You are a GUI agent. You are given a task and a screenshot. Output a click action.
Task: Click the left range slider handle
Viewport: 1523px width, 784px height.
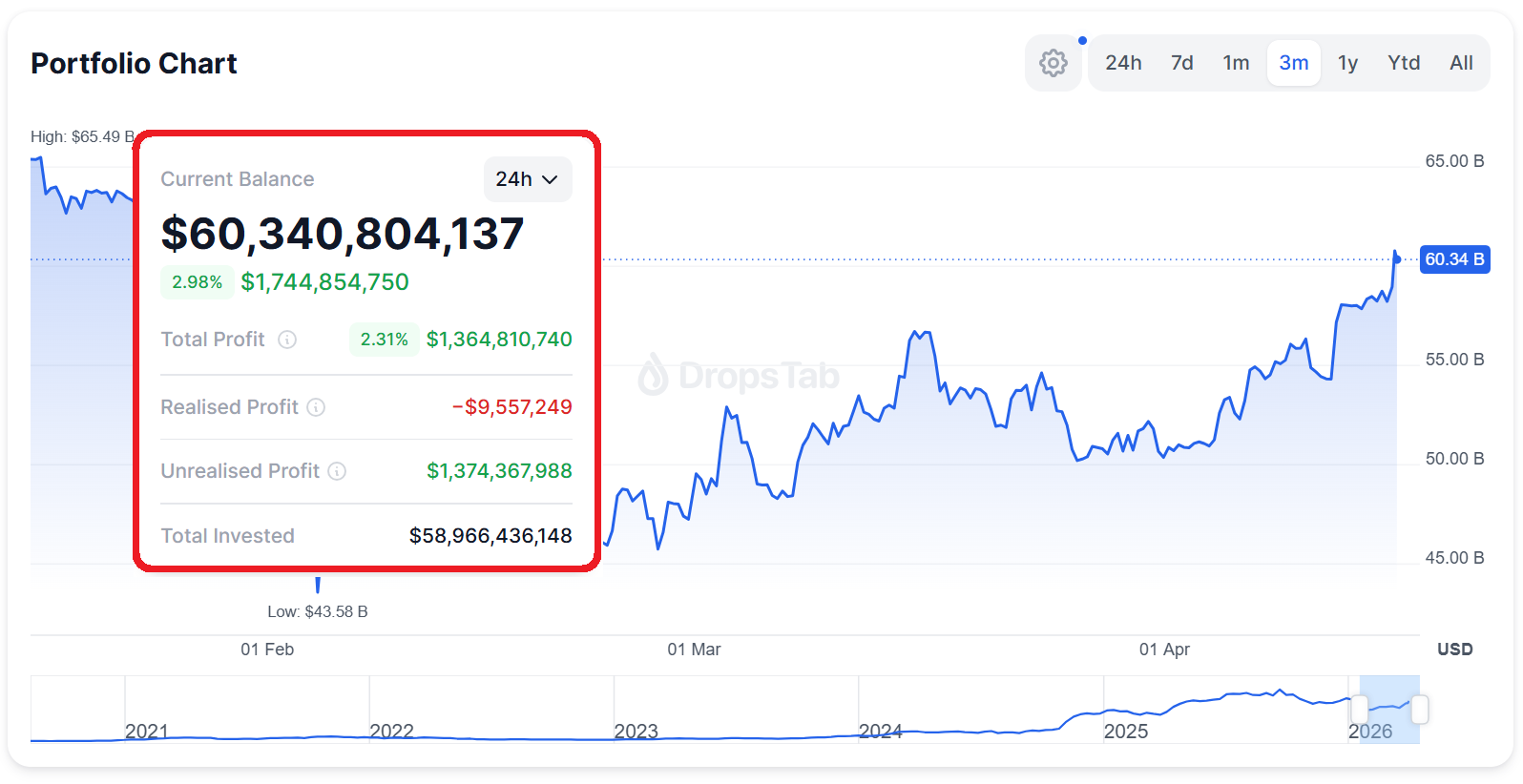click(x=1360, y=709)
